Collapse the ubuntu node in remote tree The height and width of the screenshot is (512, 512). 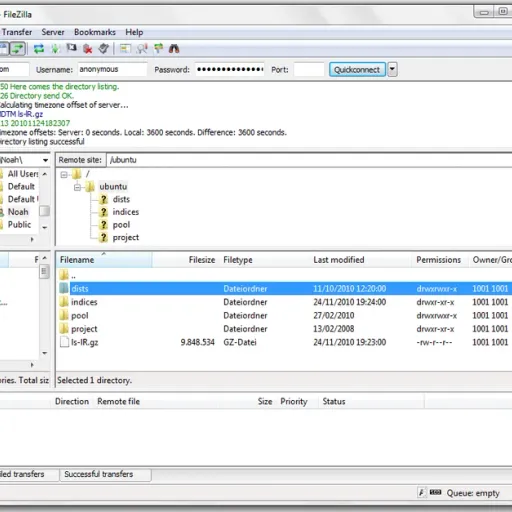click(x=77, y=187)
